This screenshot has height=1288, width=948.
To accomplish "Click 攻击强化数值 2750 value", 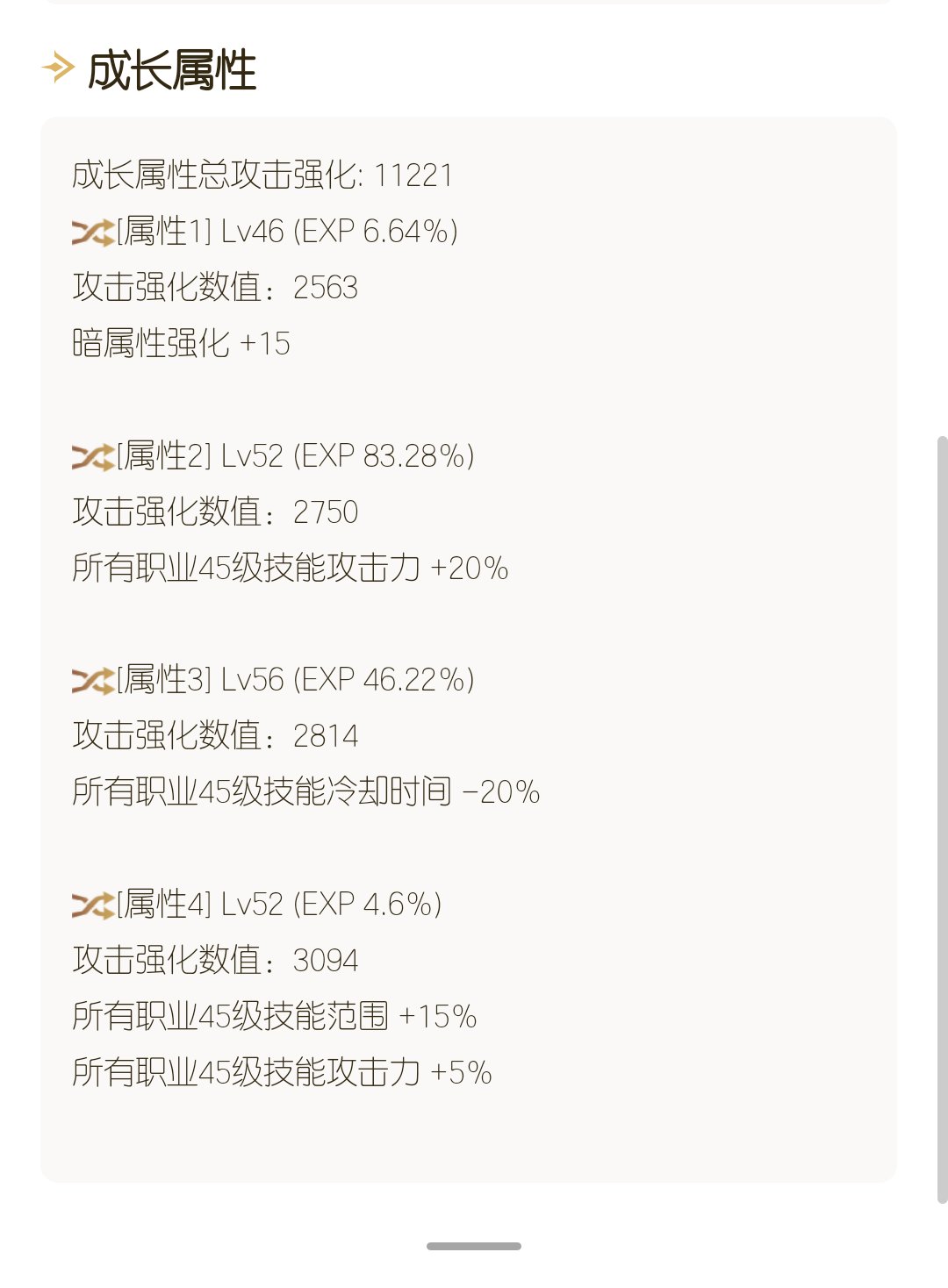I will point(215,512).
